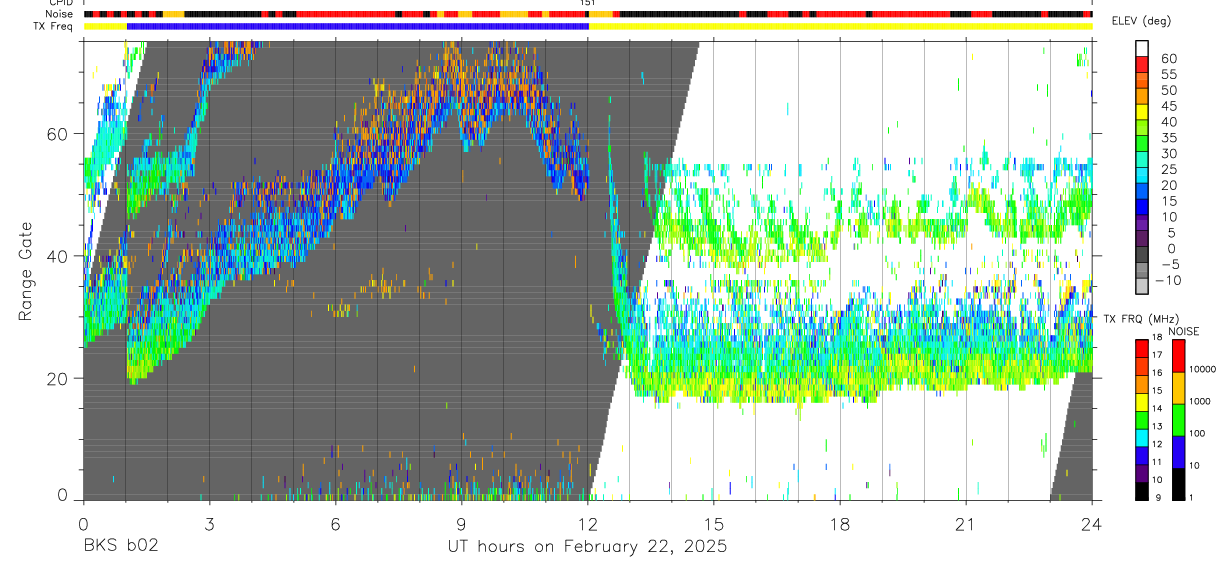Click the 'NOISE' legend title
Viewport: 1228px width, 567px height.
click(1183, 331)
